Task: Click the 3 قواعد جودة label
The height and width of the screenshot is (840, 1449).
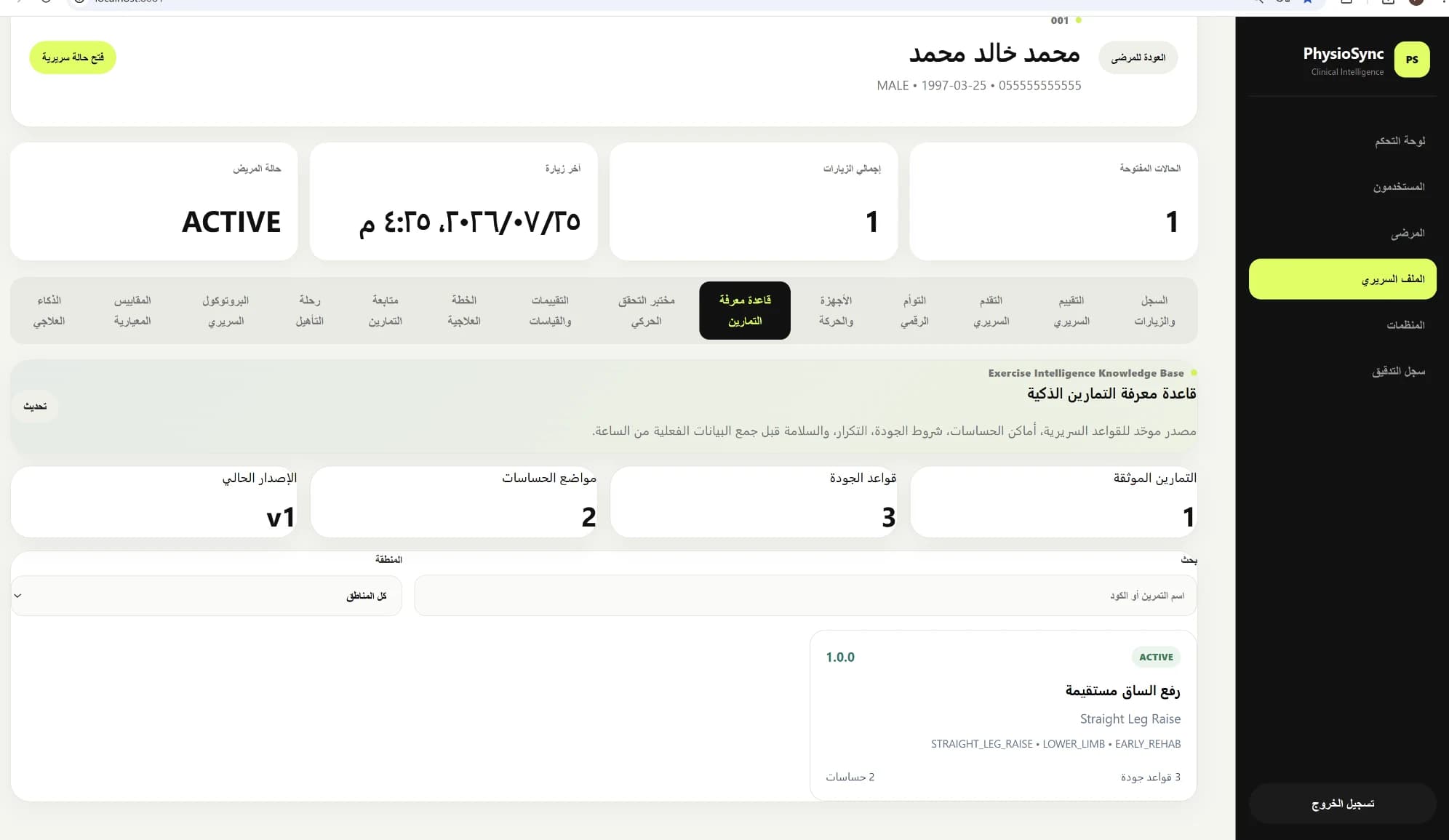Action: (x=1151, y=777)
